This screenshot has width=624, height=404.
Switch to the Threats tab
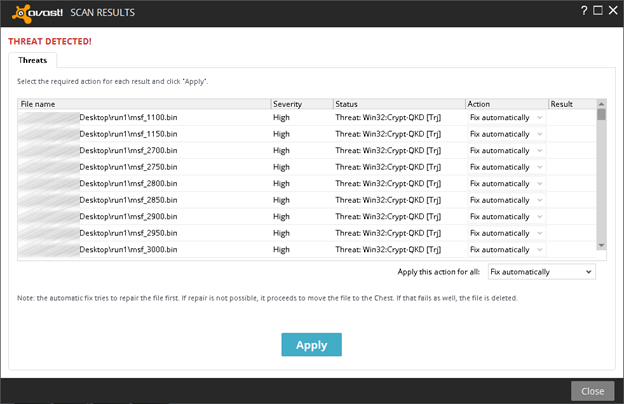33,60
